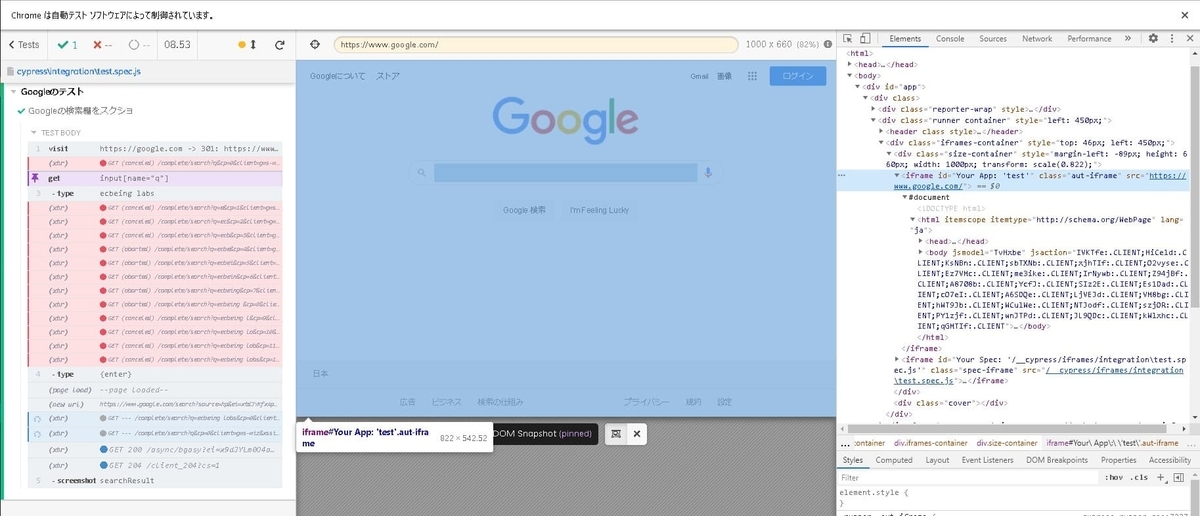1200x516 pixels.
Task: Collapse the iframes-container div node
Action: point(881,142)
